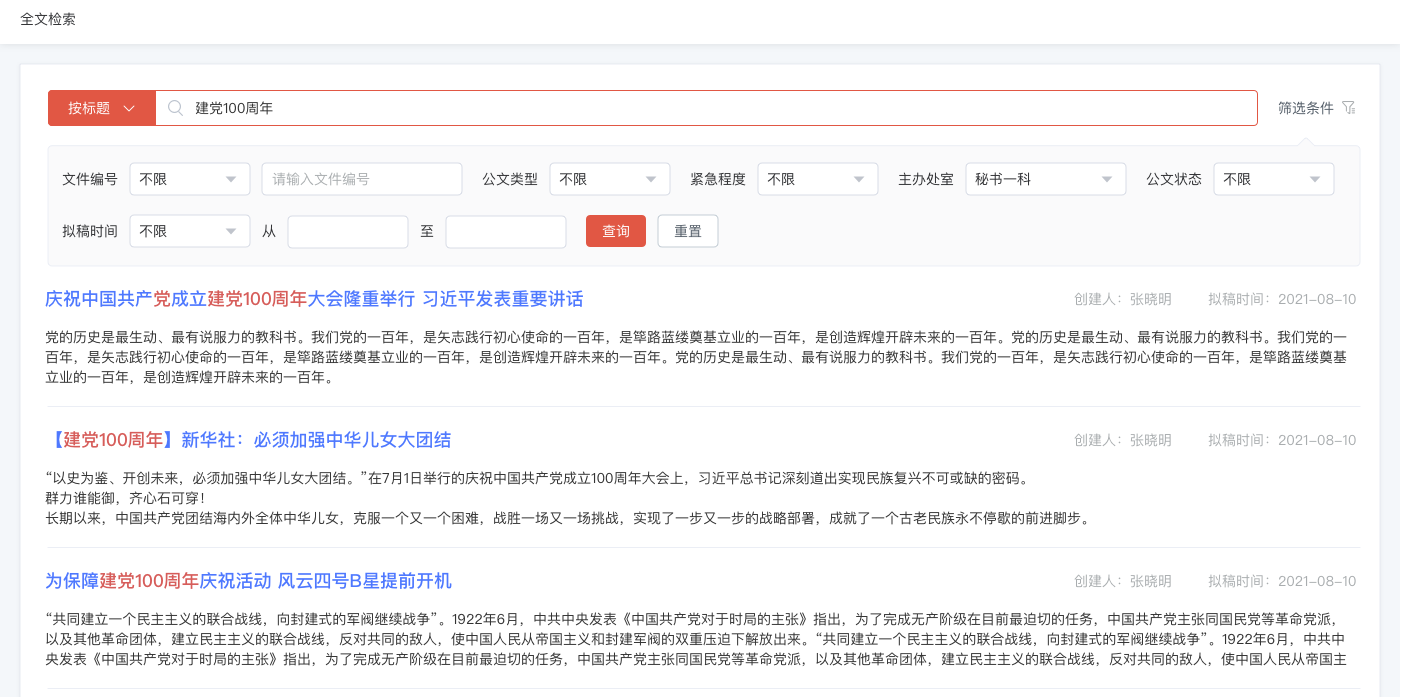This screenshot has height=697, width=1401.
Task: Click the start date field after 从
Action: click(x=348, y=231)
